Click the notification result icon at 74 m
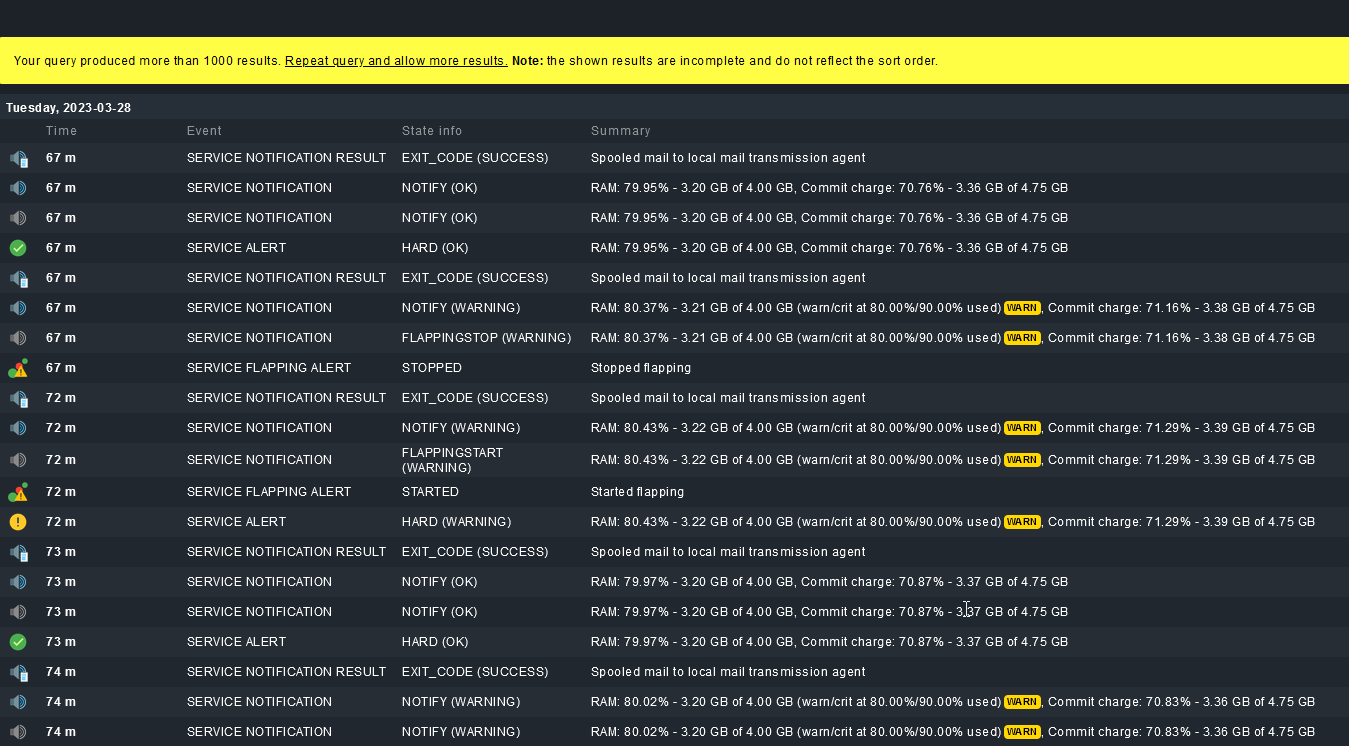Viewport: 1349px width, 746px height. [18, 672]
